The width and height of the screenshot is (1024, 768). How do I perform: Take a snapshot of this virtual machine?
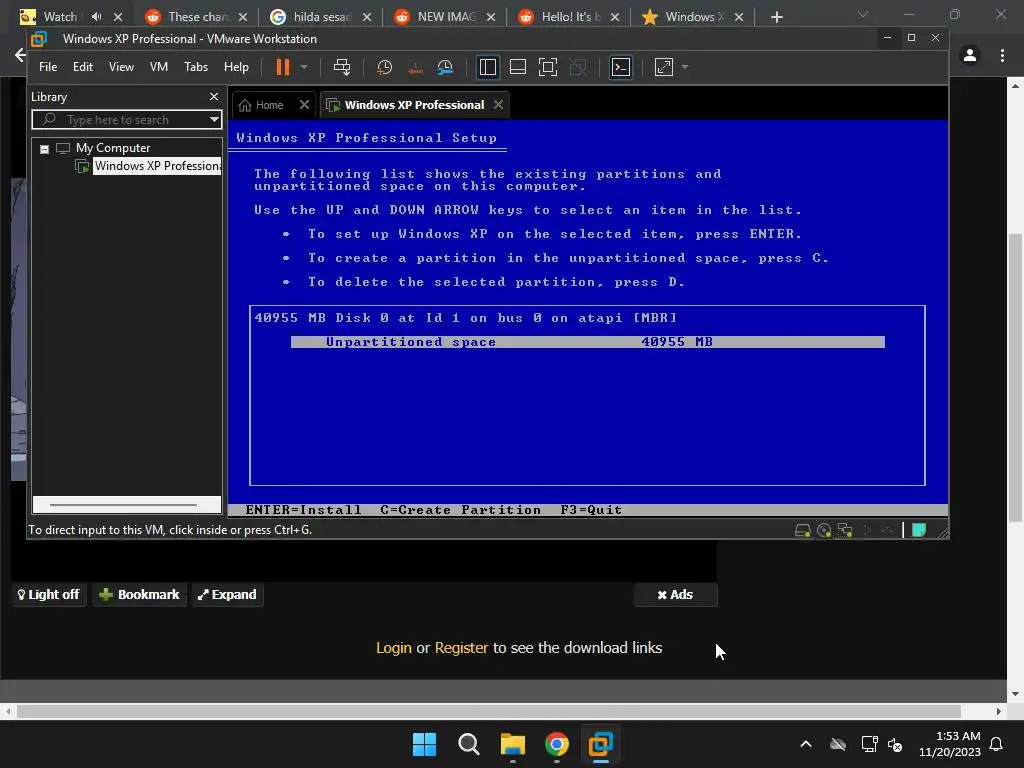coord(384,67)
